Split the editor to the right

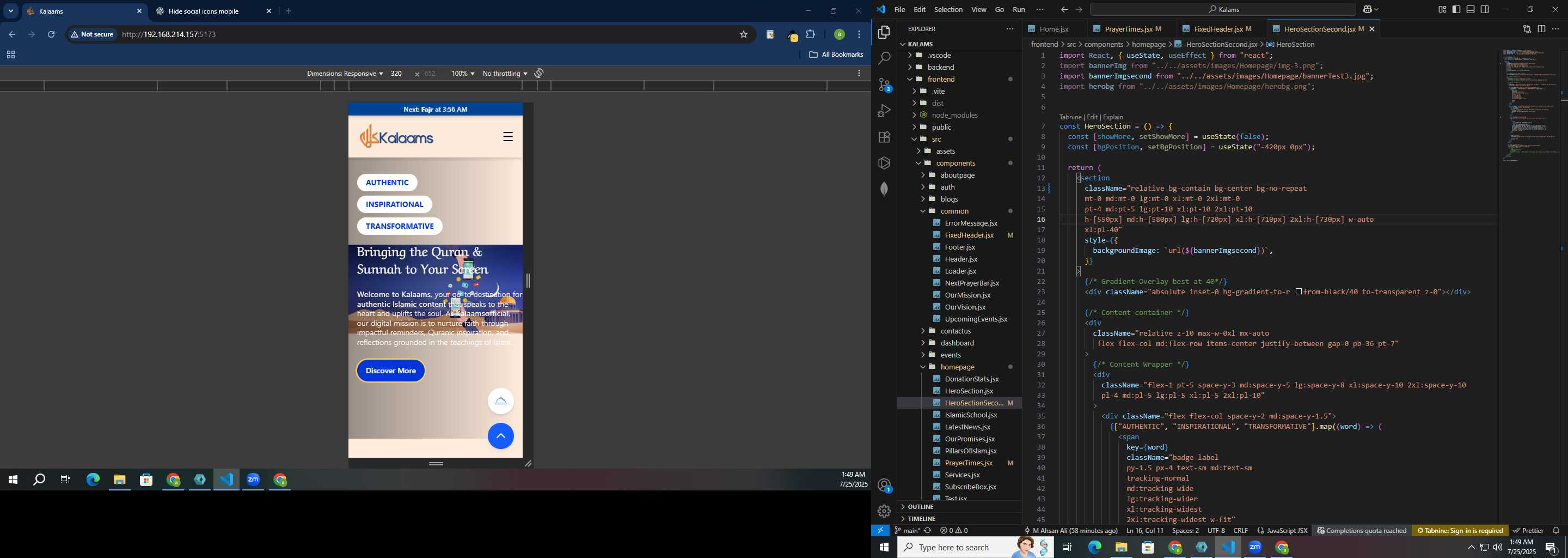(1541, 29)
